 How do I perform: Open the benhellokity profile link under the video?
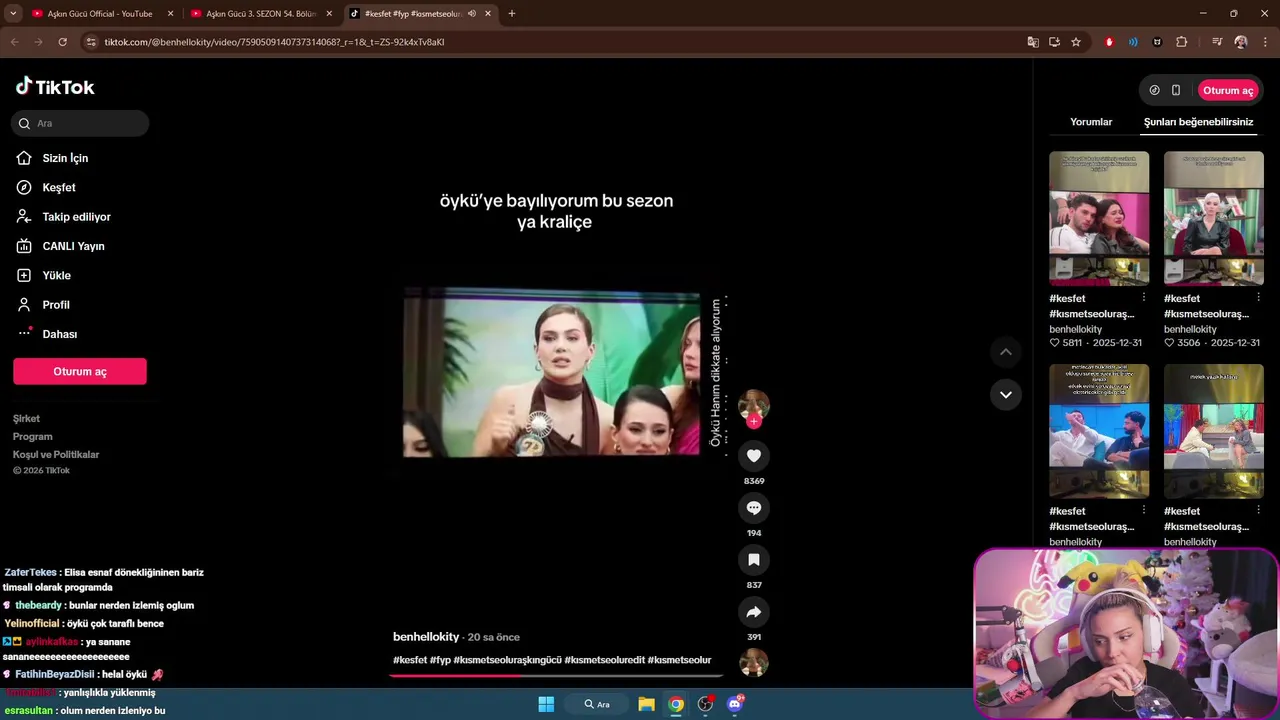tap(426, 637)
